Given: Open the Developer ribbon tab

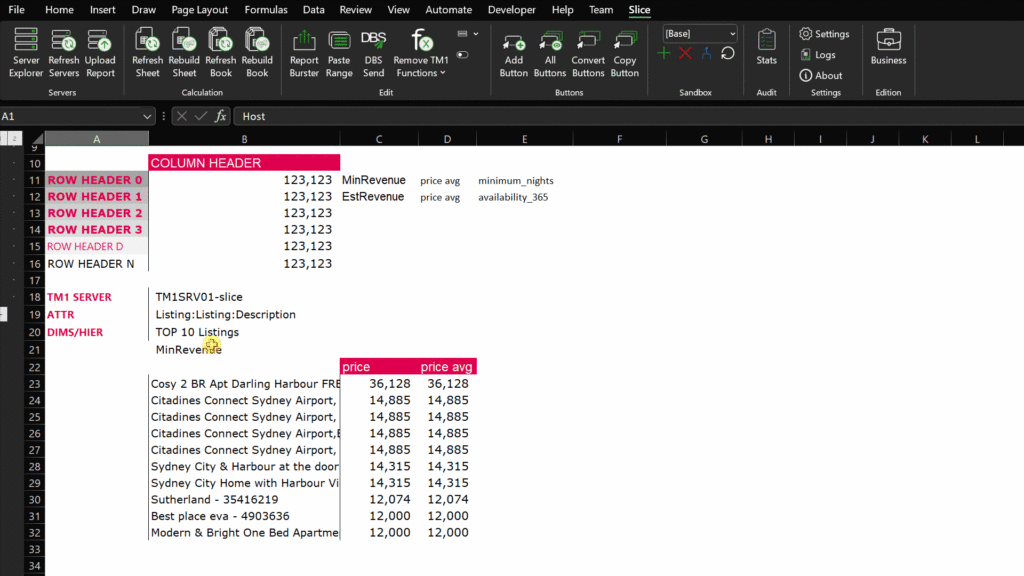Looking at the screenshot, I should pyautogui.click(x=511, y=10).
